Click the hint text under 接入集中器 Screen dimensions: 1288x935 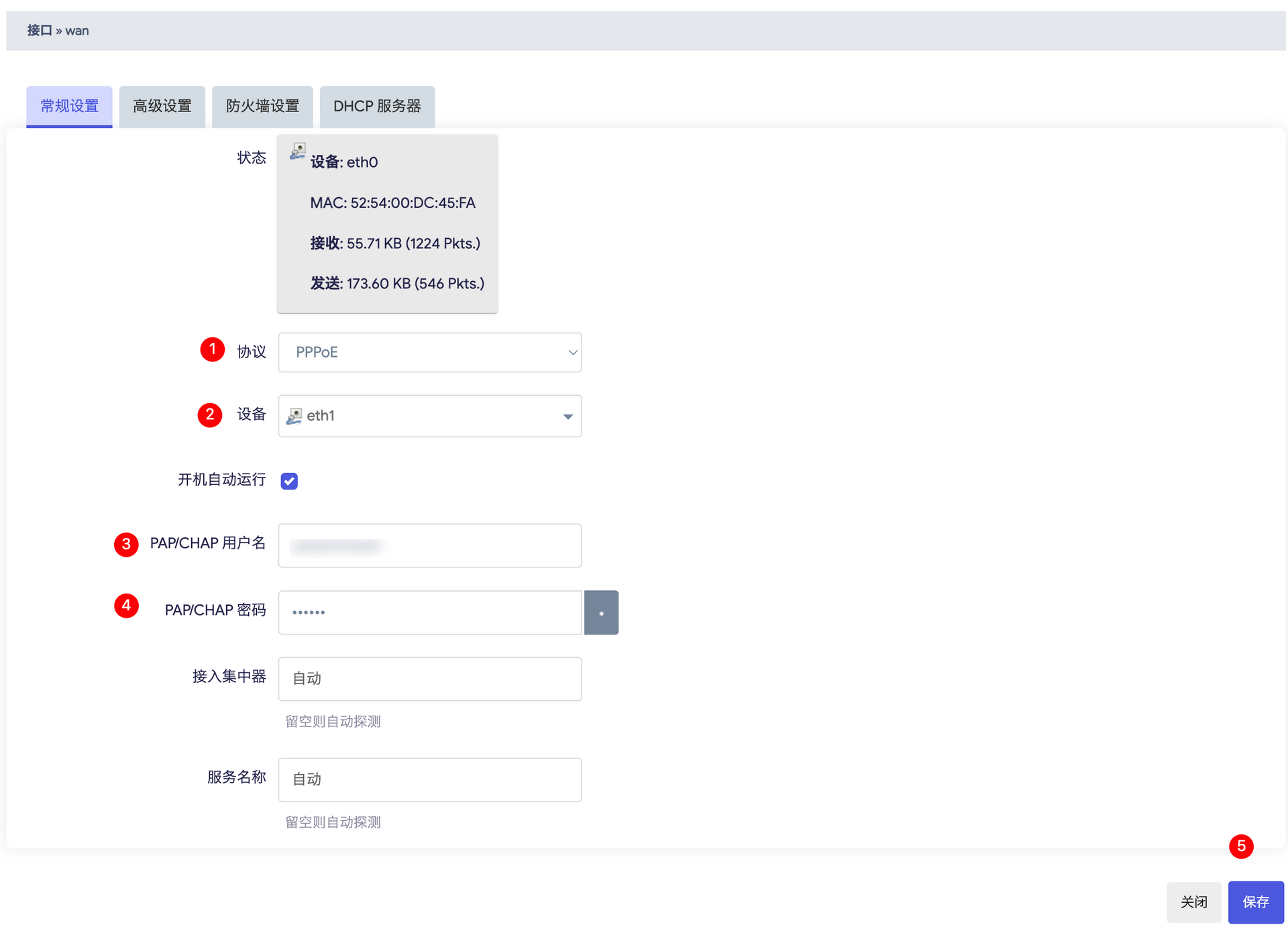[x=333, y=722]
